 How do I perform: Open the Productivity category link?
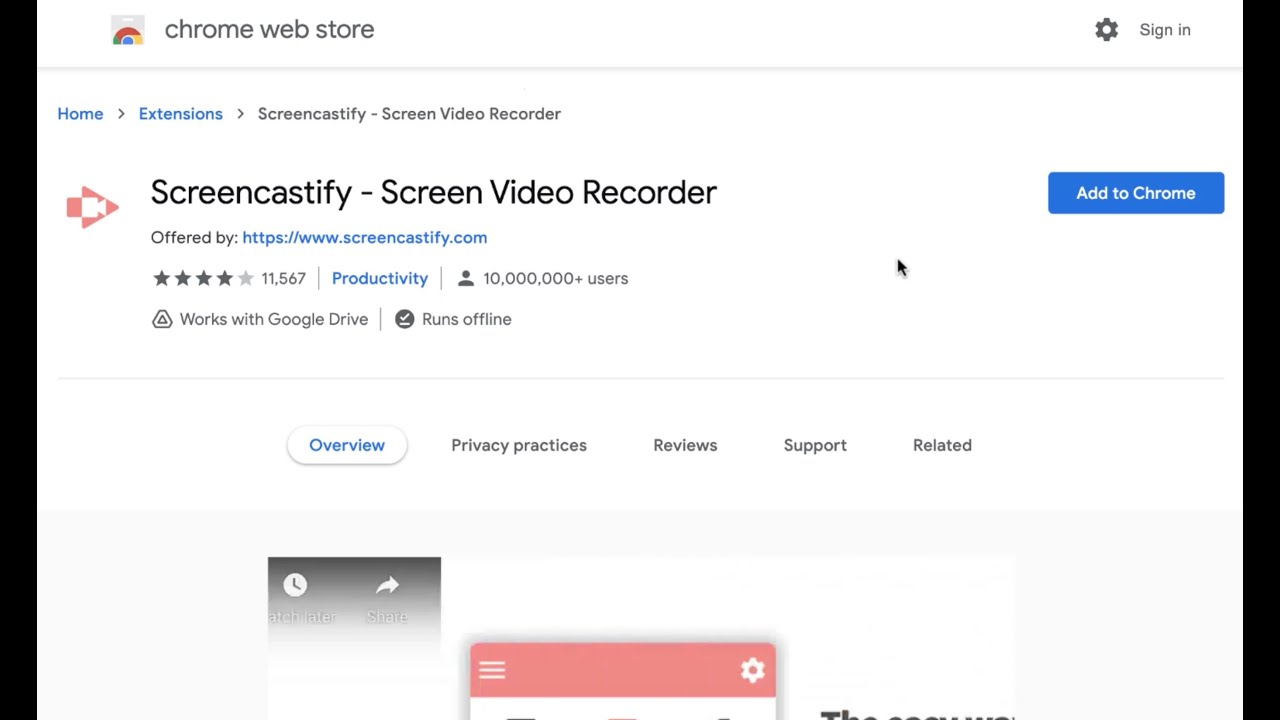(380, 278)
